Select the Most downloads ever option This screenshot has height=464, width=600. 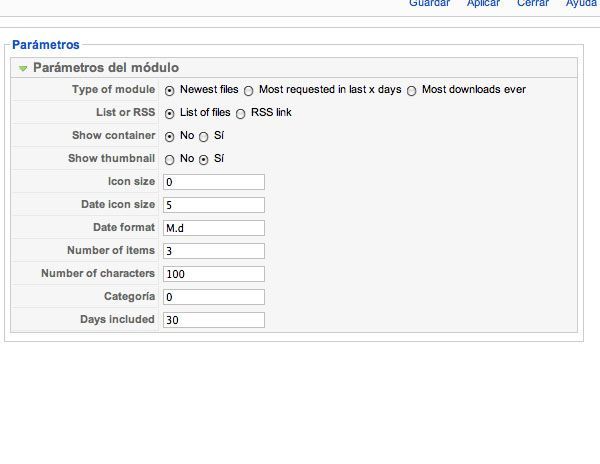[x=412, y=91]
